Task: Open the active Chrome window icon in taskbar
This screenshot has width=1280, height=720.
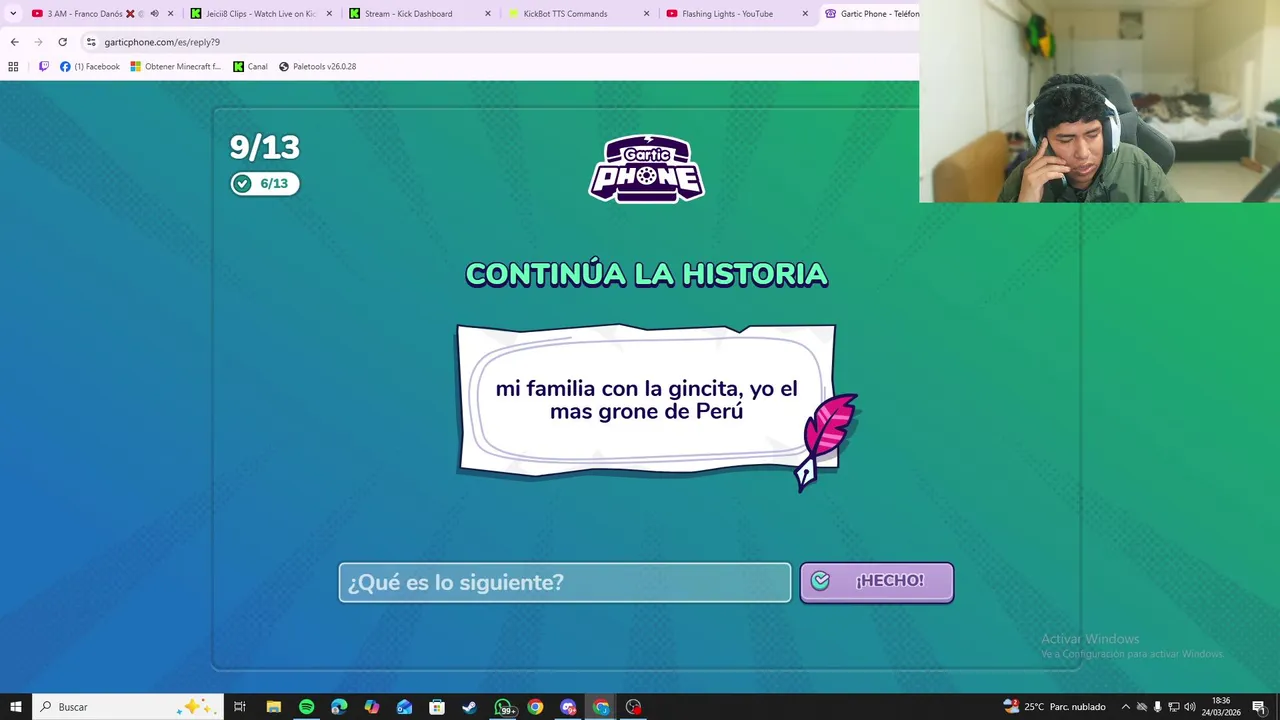Action: (x=601, y=707)
